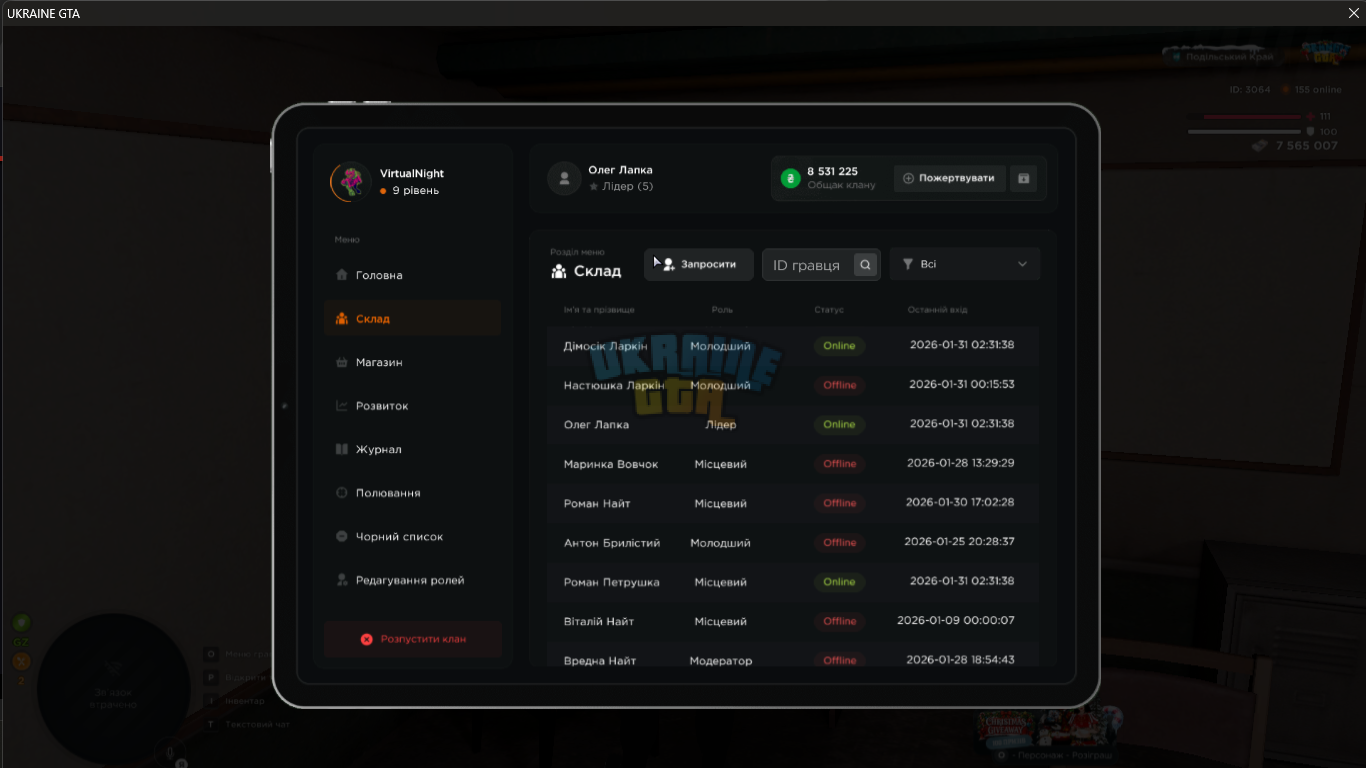Click the Пожертвувати donate button
This screenshot has width=1366, height=768.
[949, 178]
